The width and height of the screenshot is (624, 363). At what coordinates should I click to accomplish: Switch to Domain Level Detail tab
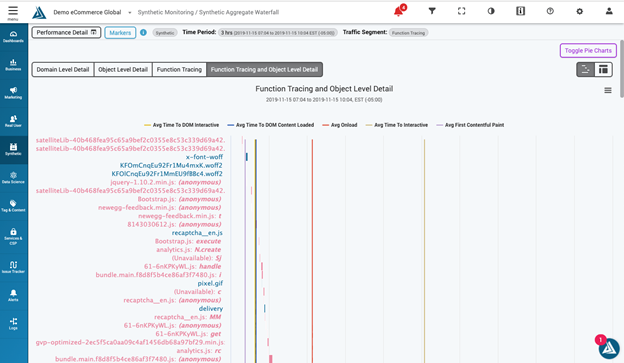point(63,70)
